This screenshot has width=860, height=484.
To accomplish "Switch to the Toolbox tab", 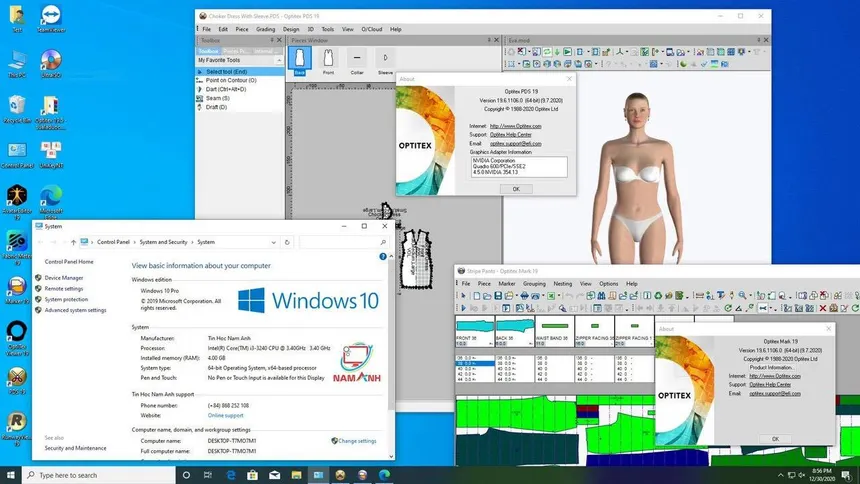I will coord(209,49).
